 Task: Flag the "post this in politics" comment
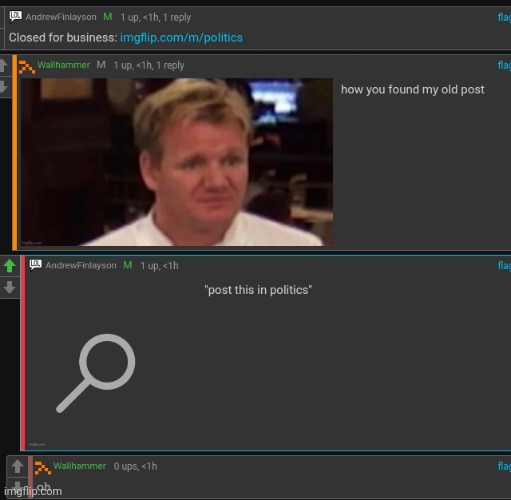tap(504, 266)
